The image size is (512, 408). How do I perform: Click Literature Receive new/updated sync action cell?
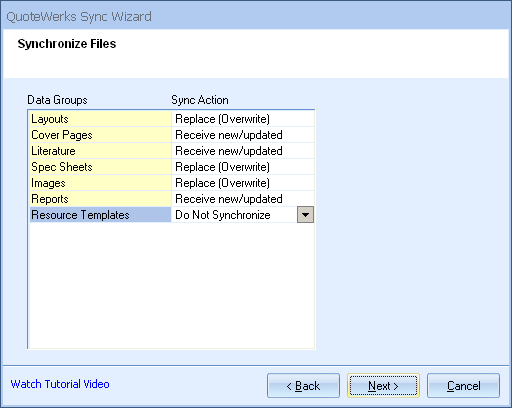[x=243, y=151]
